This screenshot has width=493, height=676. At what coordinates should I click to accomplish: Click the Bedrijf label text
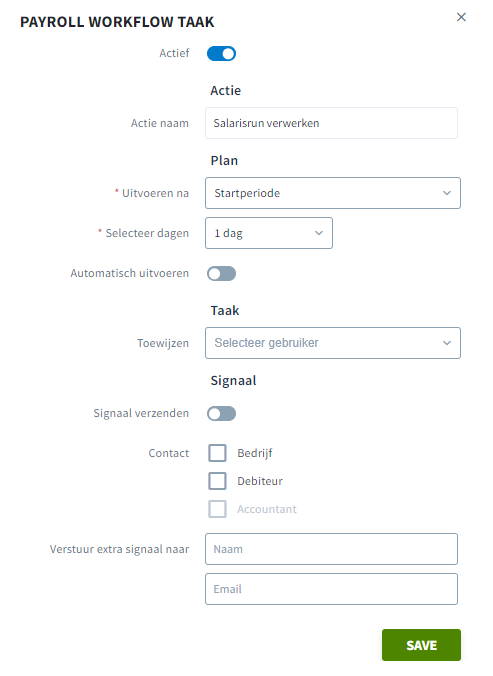pyautogui.click(x=255, y=454)
